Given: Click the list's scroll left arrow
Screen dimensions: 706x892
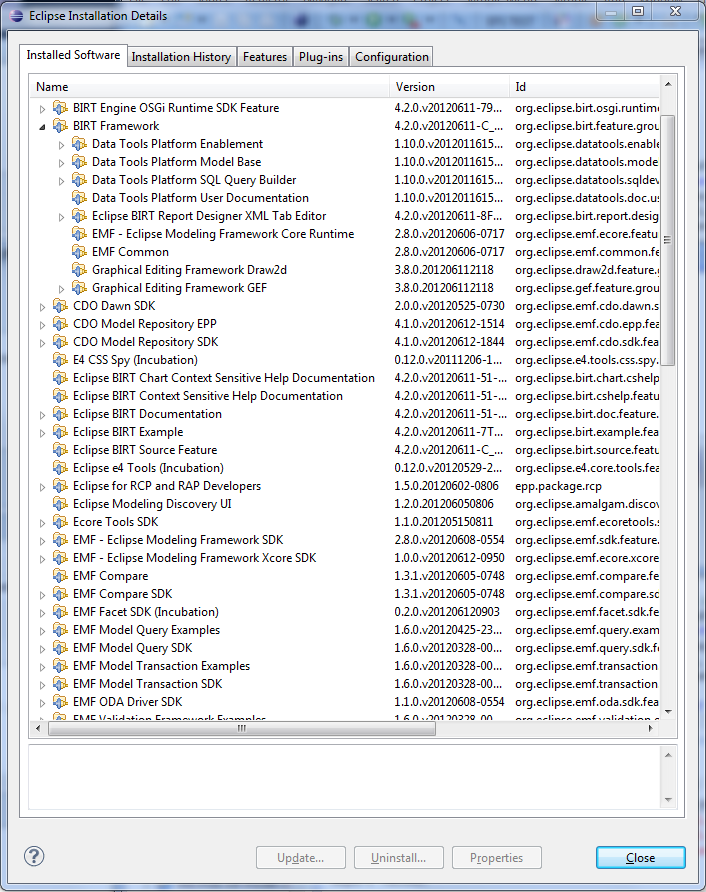Looking at the screenshot, I should coord(39,728).
